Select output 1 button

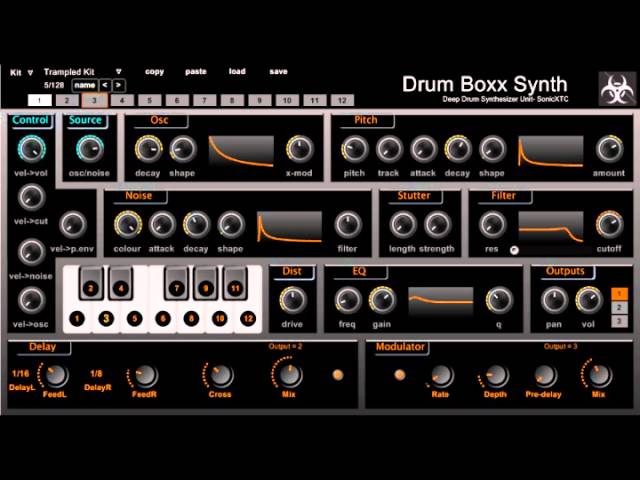(619, 294)
